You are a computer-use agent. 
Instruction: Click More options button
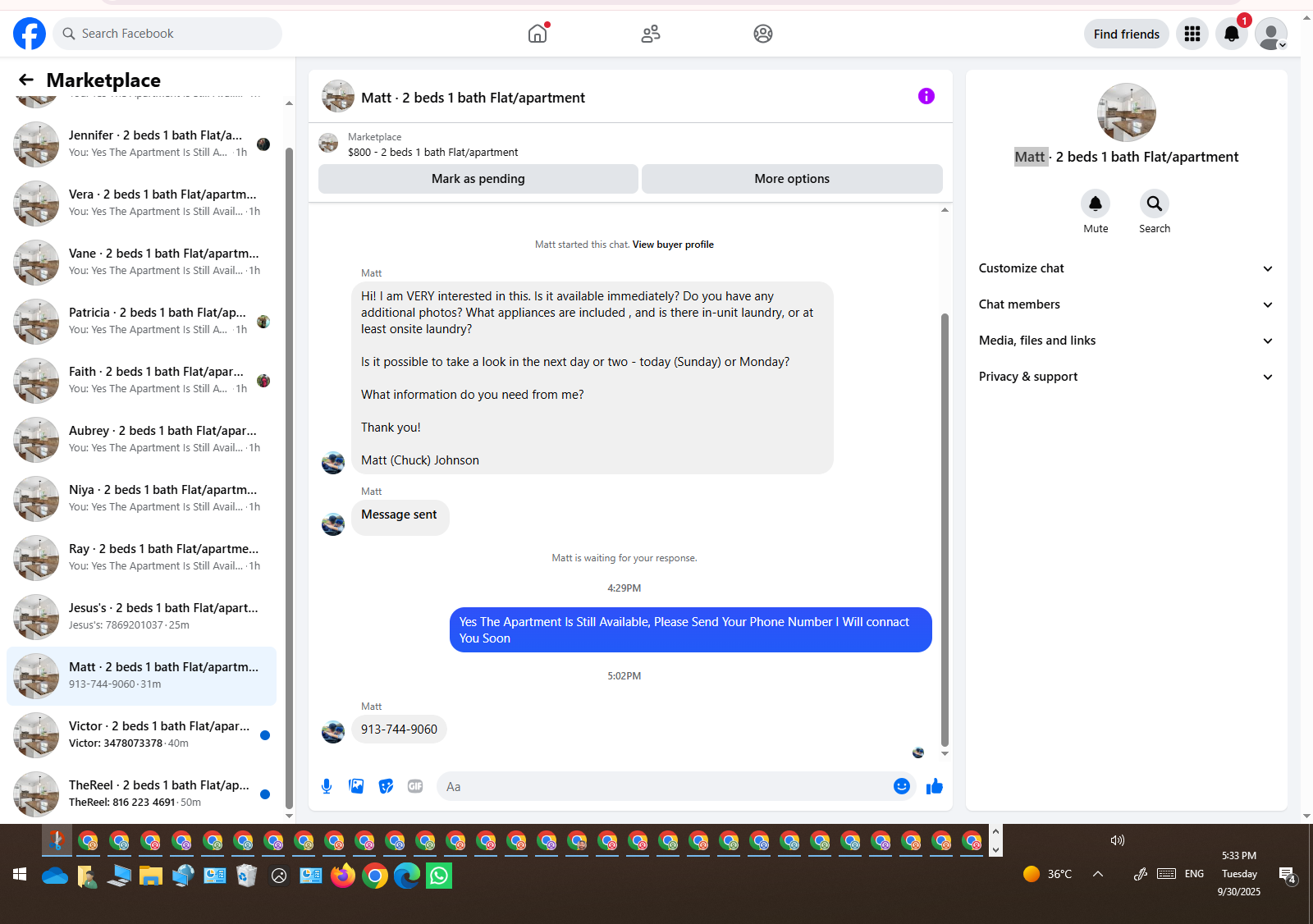(x=792, y=179)
